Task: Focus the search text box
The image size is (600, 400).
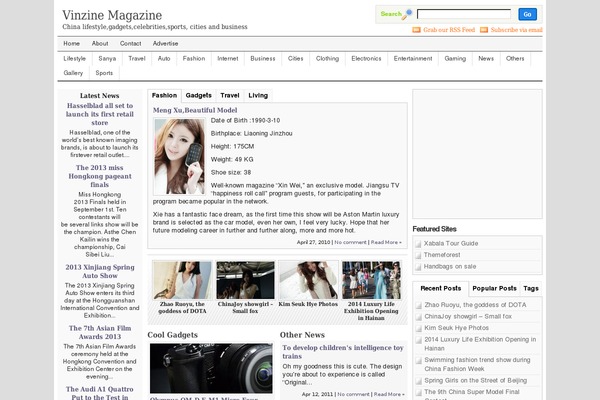Action: click(x=464, y=14)
